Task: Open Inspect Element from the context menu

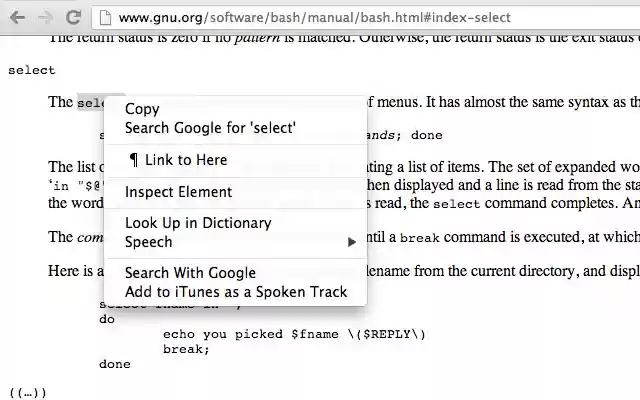Action: (178, 192)
